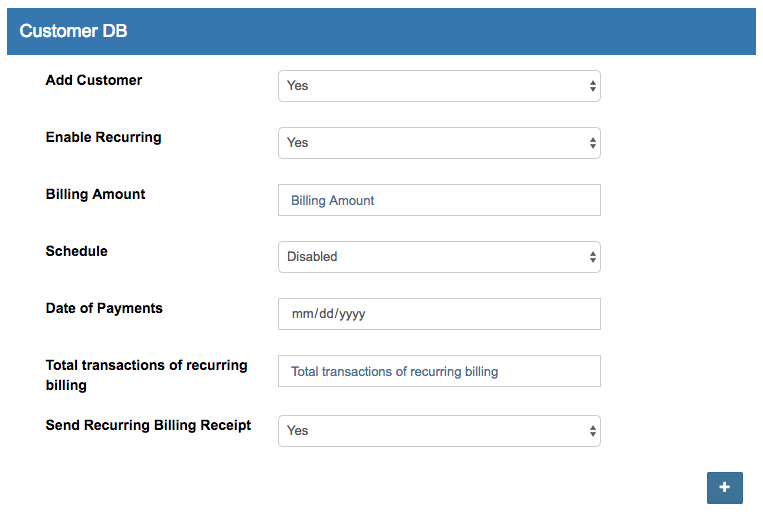Screen dimensions: 763x514
Task: Click arrows icon on Send Recurring Billing Receipt select
Action: (592, 431)
